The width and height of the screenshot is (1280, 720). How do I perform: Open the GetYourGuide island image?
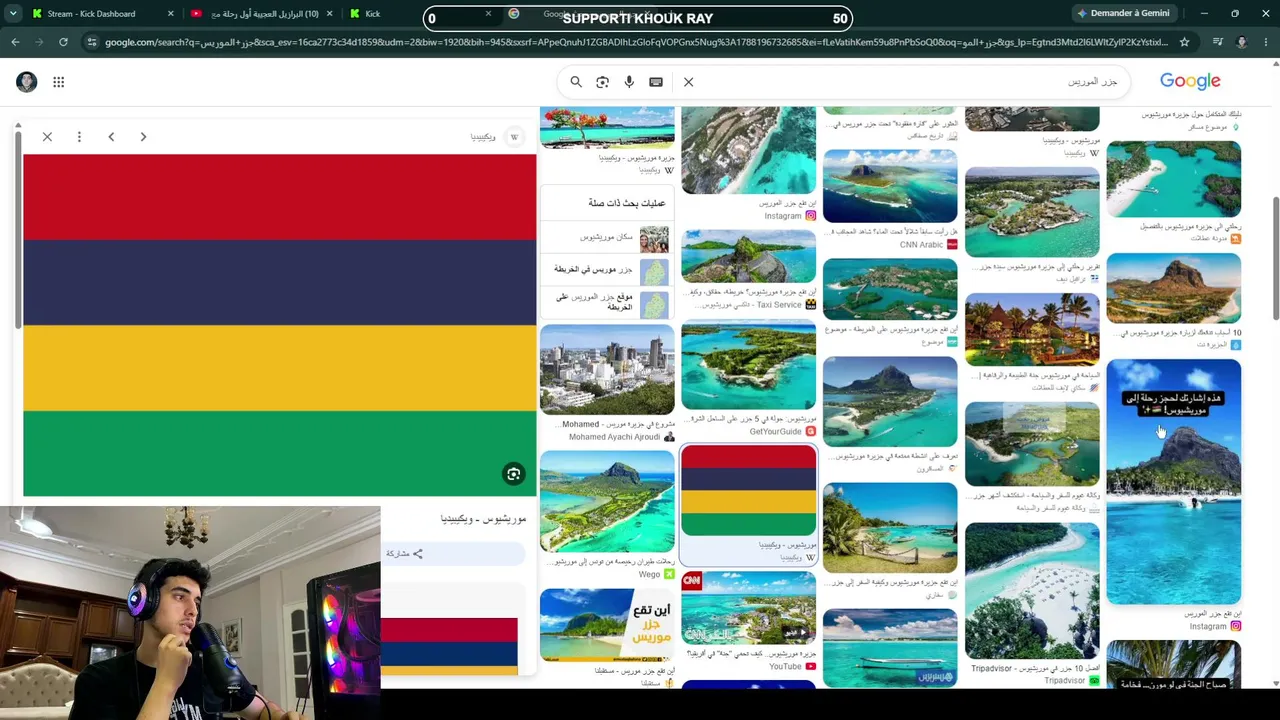tap(749, 365)
